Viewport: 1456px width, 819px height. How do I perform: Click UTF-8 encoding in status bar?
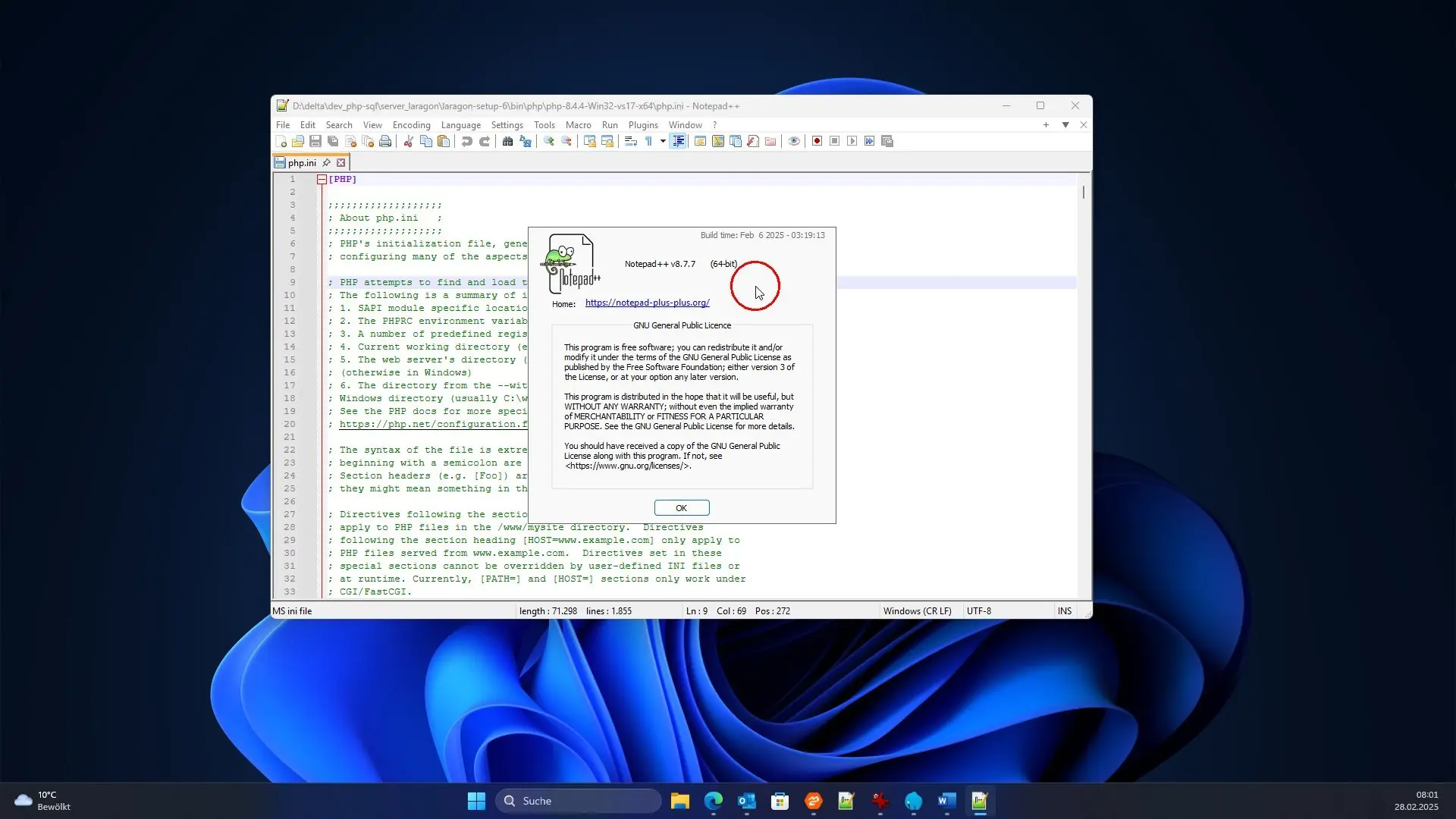coord(979,611)
